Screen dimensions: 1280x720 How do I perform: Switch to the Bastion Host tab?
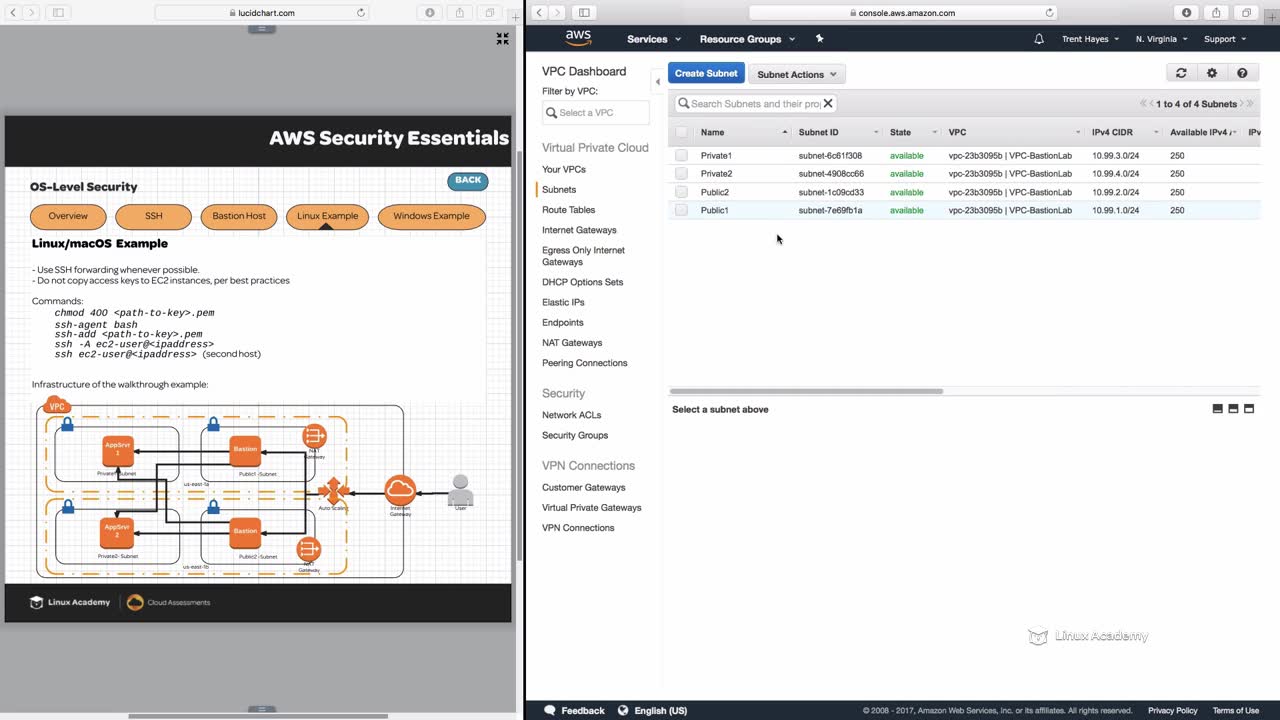click(x=239, y=216)
